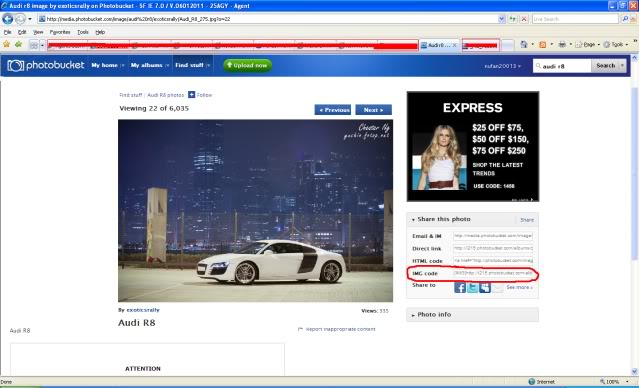
Task: Click the Add to Favorites icon
Action: [x=18, y=44]
